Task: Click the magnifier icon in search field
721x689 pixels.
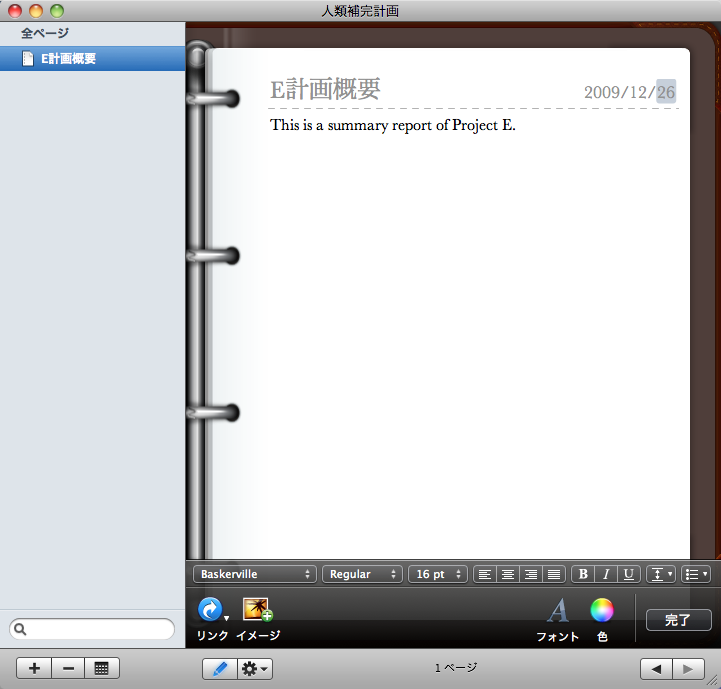Action: (x=20, y=629)
